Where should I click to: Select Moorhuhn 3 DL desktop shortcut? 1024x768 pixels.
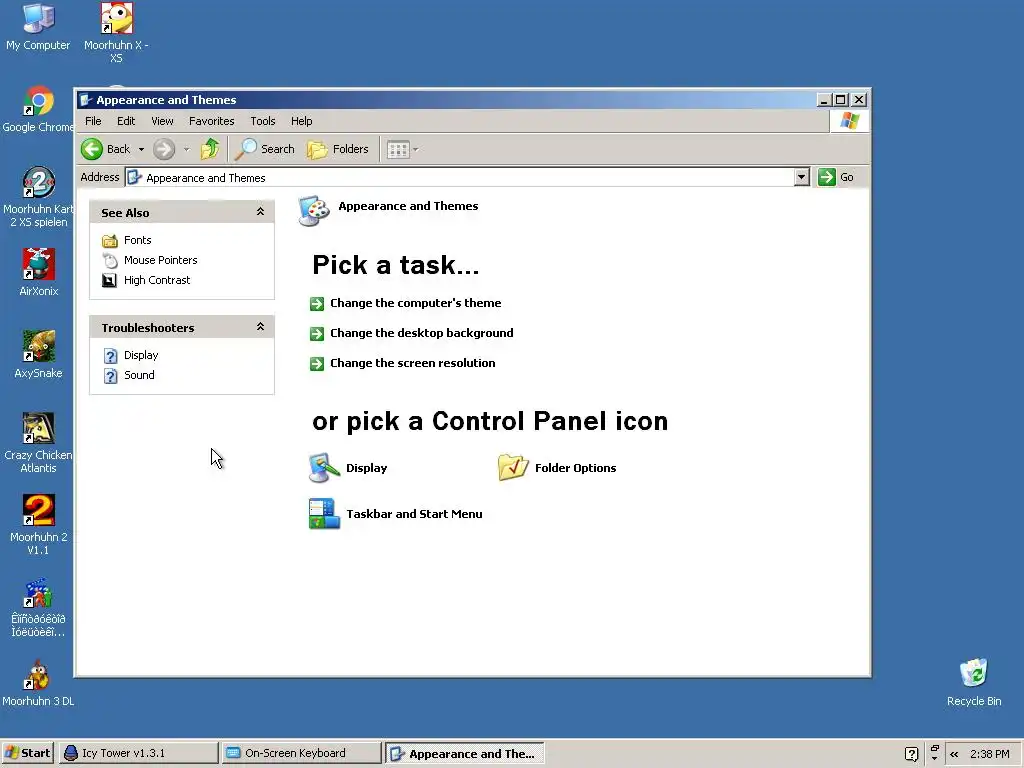click(38, 683)
